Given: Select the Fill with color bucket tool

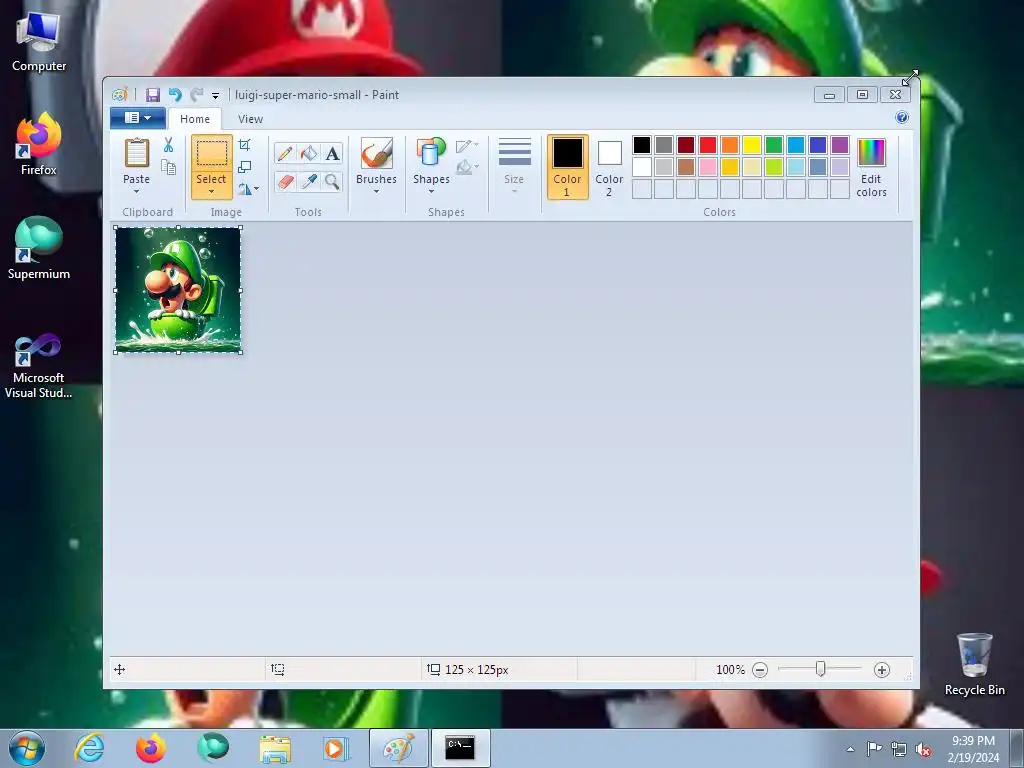Looking at the screenshot, I should click(309, 153).
